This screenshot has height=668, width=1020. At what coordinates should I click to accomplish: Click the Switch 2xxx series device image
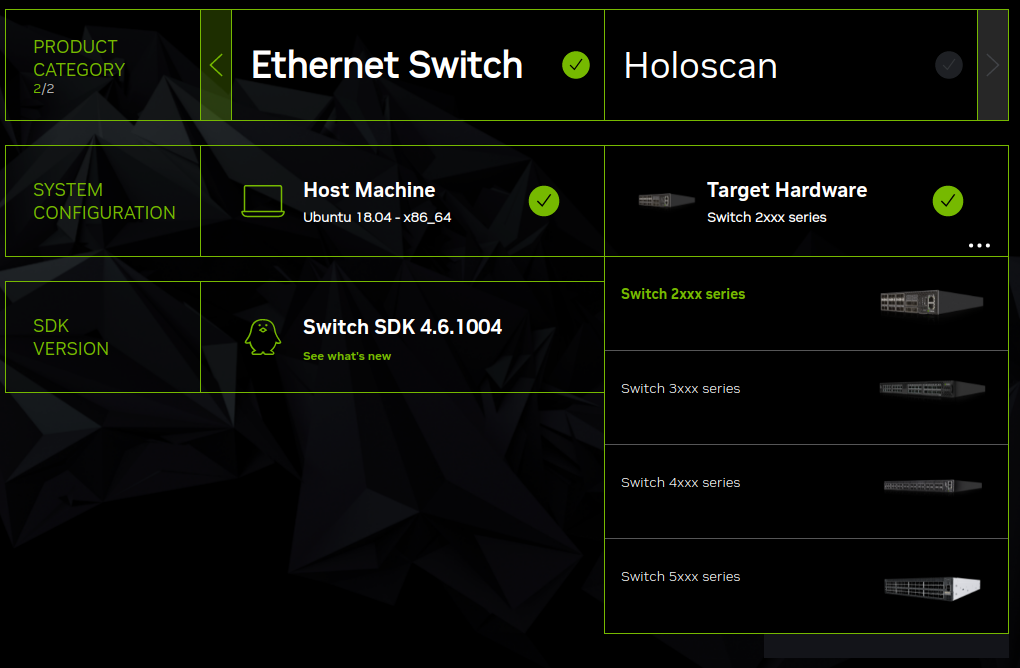pyautogui.click(x=931, y=302)
